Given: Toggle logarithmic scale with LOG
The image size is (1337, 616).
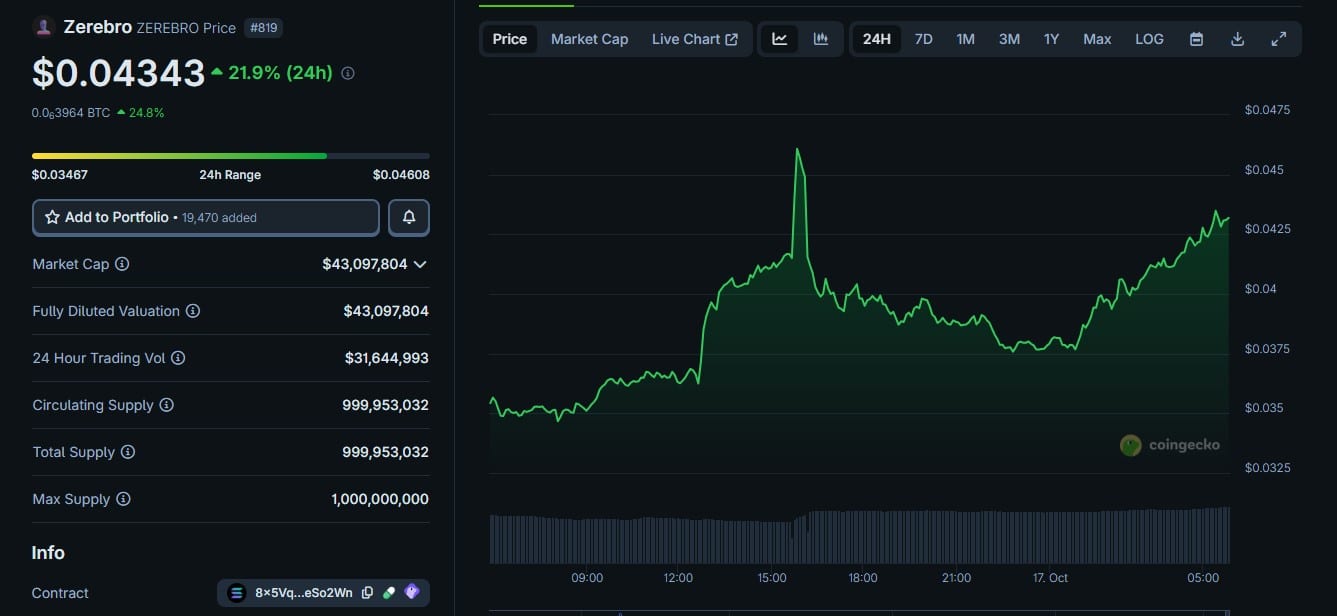Looking at the screenshot, I should tap(1148, 38).
